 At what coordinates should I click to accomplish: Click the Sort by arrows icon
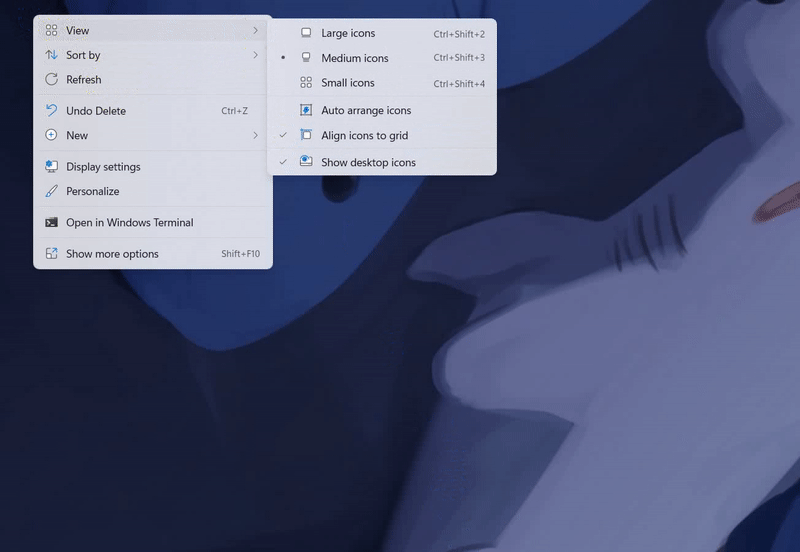[52, 55]
